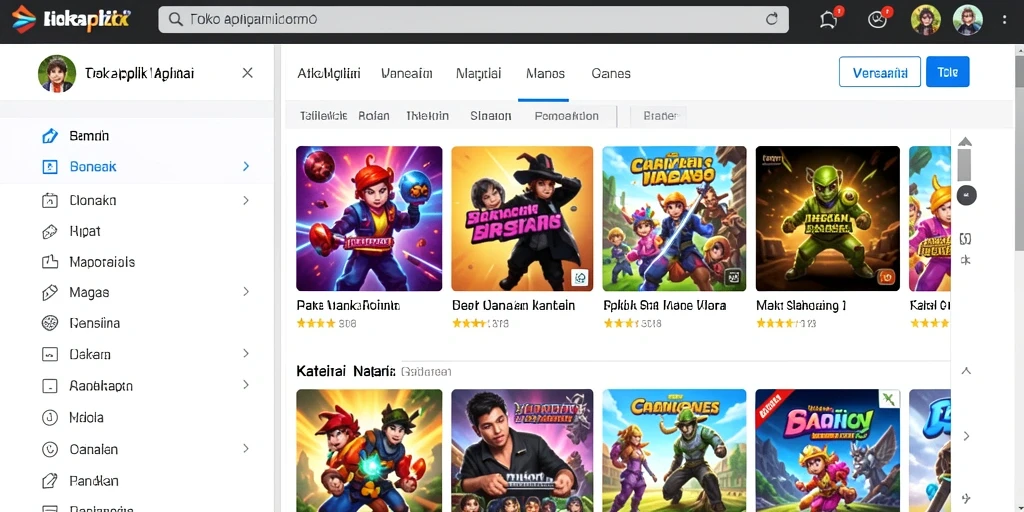Screen dimensions: 1024x512
Task: Click the blue Tole button
Action: pos(948,73)
